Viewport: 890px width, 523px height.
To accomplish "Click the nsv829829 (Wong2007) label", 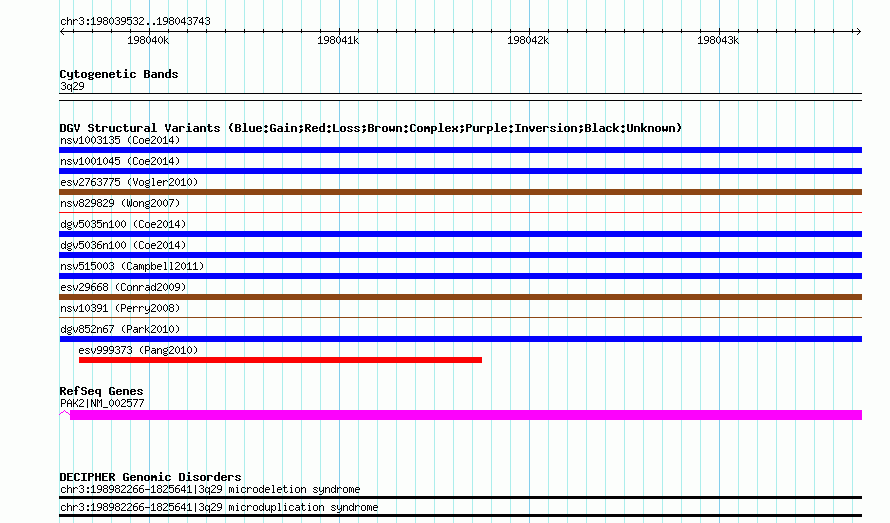I will pos(120,203).
